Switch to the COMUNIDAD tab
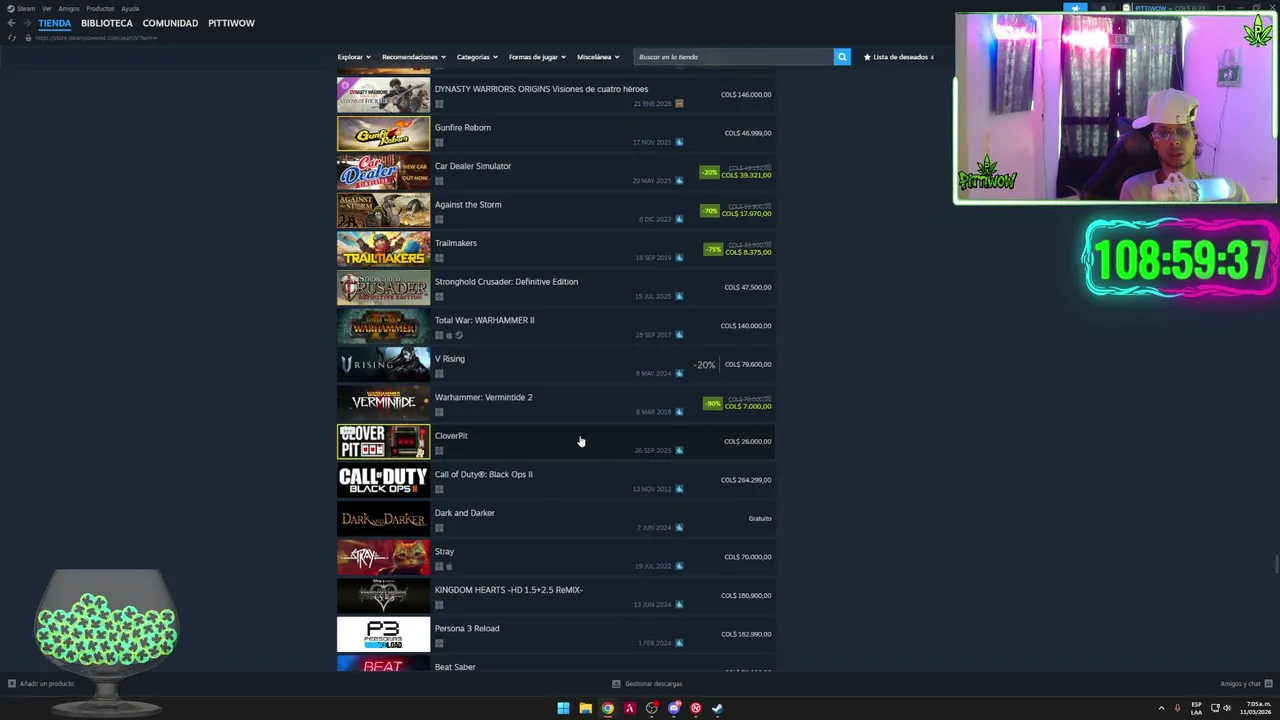This screenshot has width=1280, height=720. [170, 23]
